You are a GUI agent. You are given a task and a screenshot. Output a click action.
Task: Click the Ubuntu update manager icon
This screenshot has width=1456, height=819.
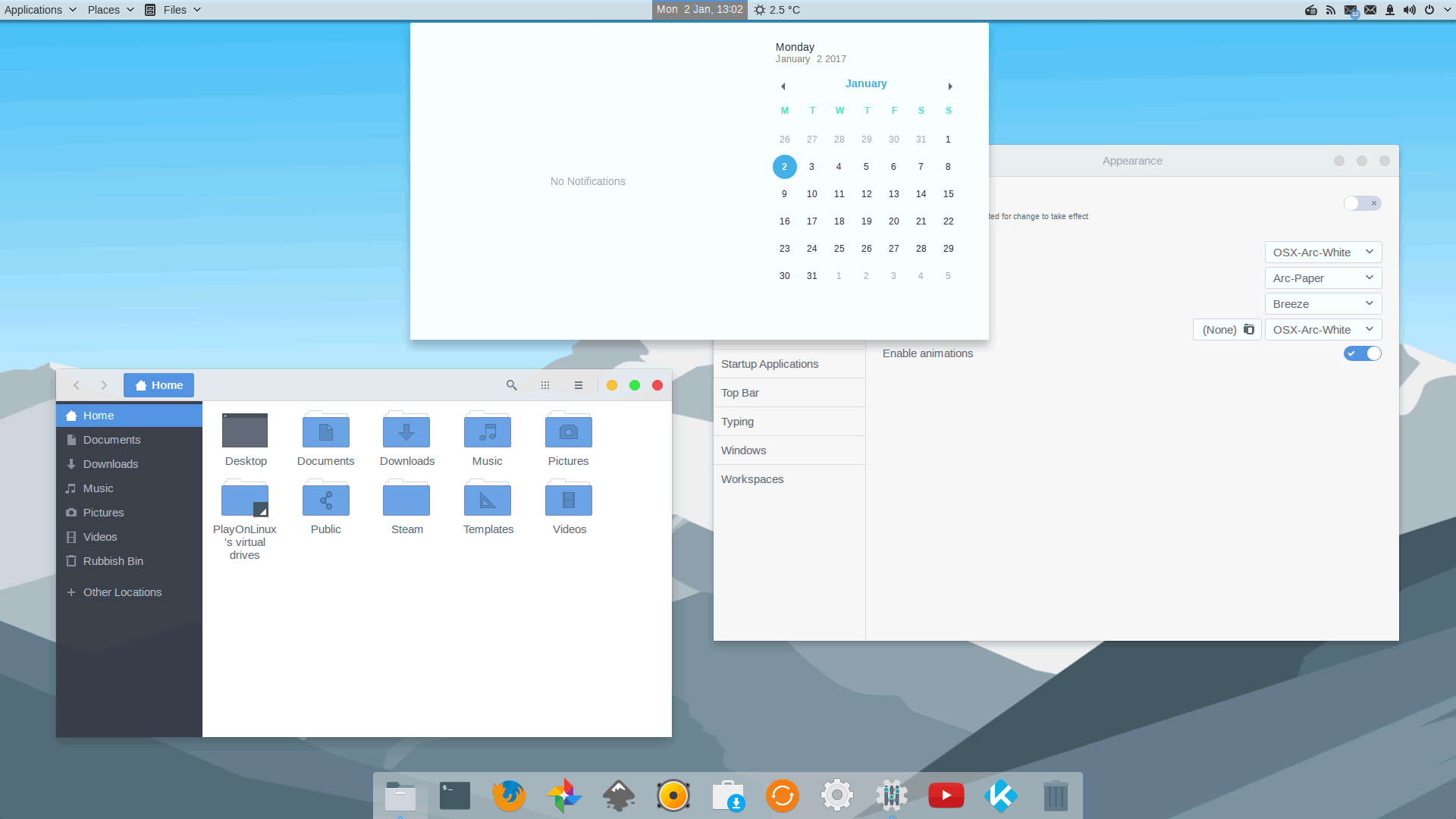(x=782, y=796)
